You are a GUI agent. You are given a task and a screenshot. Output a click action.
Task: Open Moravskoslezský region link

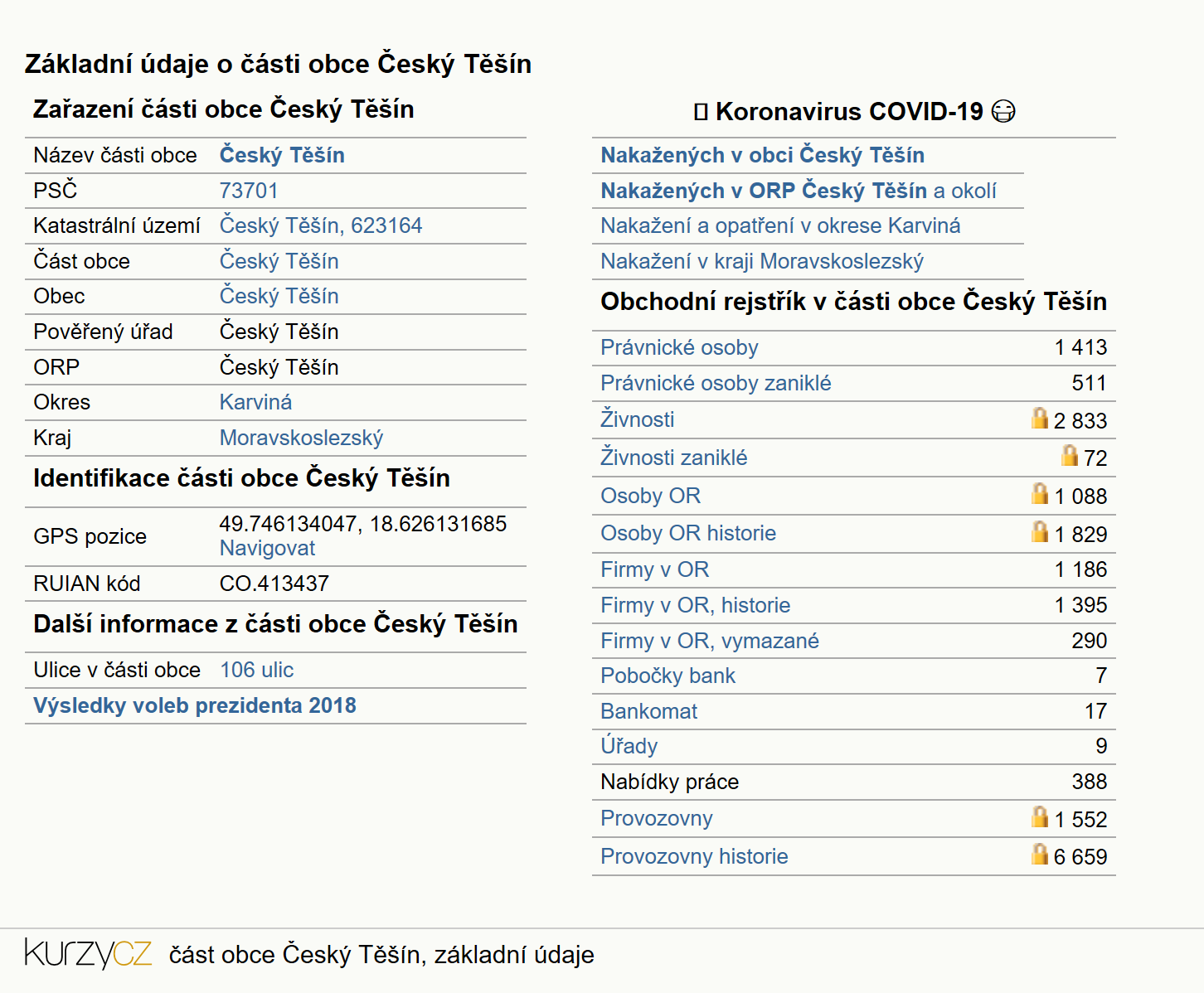[301, 438]
